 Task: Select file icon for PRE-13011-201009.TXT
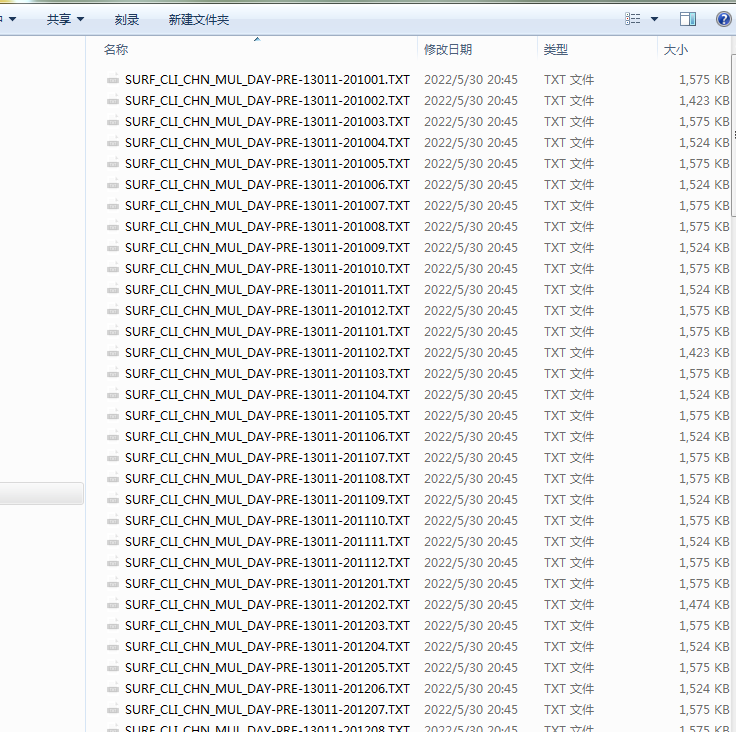click(113, 247)
